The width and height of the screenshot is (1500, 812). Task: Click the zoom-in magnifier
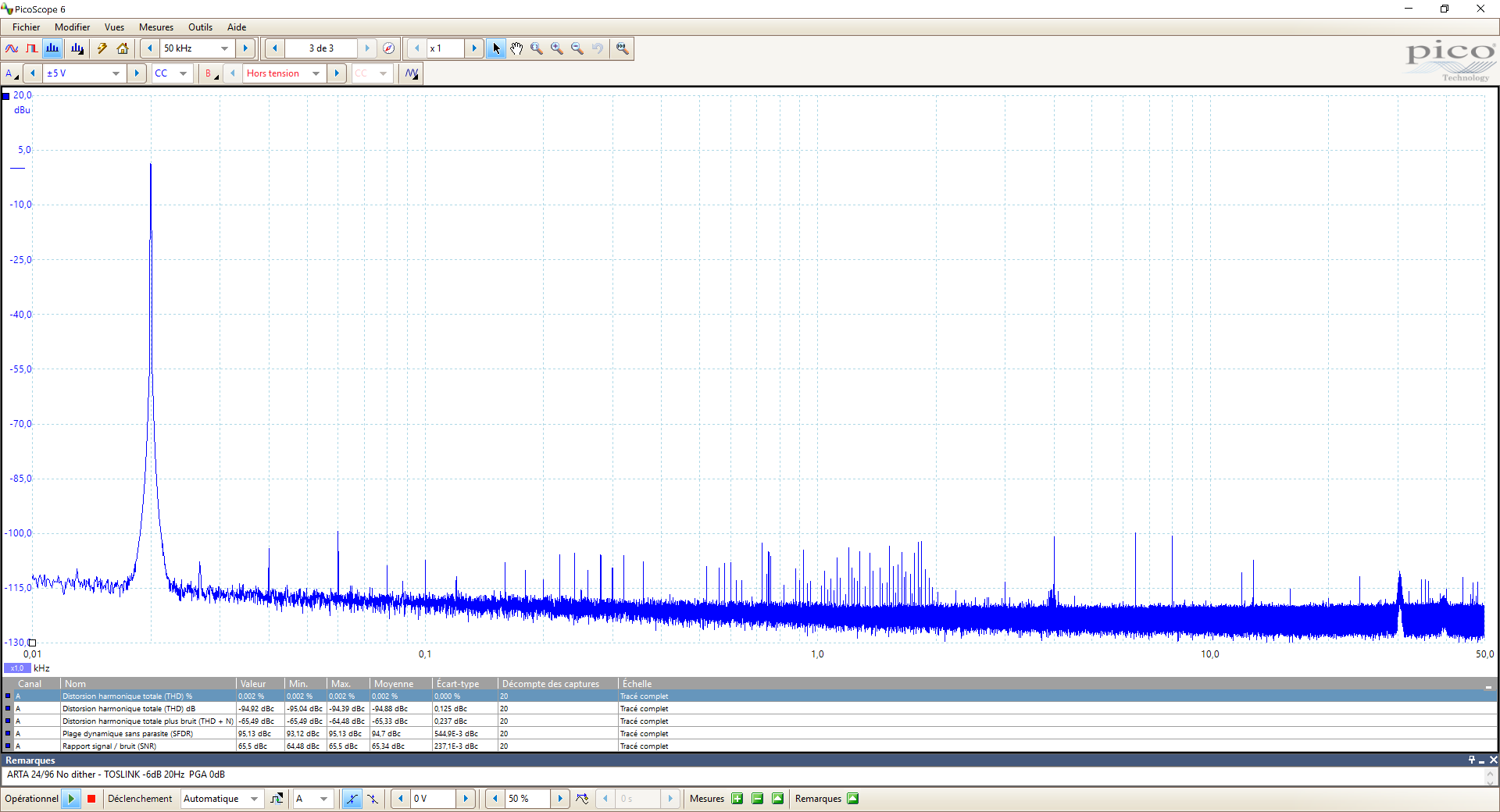coord(557,48)
